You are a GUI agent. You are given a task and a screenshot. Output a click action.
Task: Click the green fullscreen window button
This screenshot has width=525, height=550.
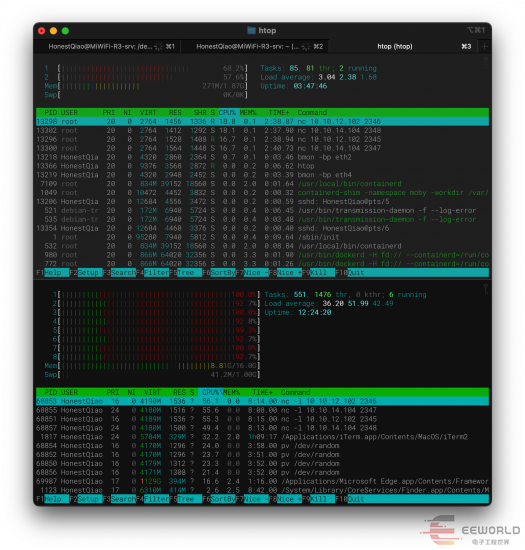click(65, 31)
